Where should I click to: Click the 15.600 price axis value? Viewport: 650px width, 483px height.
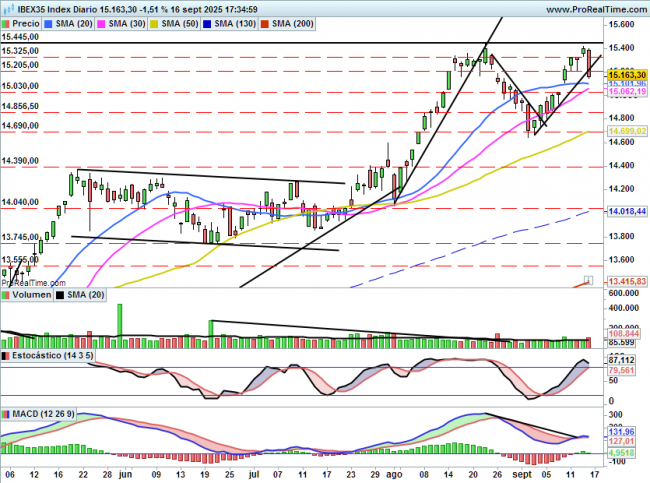(621, 24)
